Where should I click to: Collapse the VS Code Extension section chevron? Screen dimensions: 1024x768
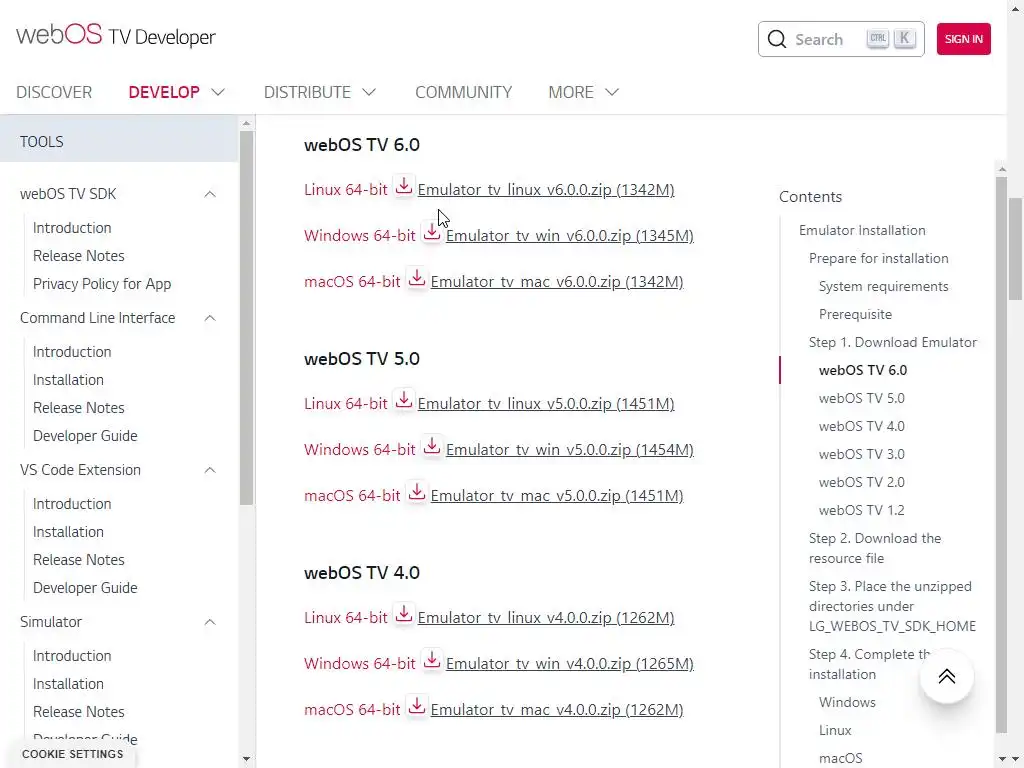coord(210,470)
